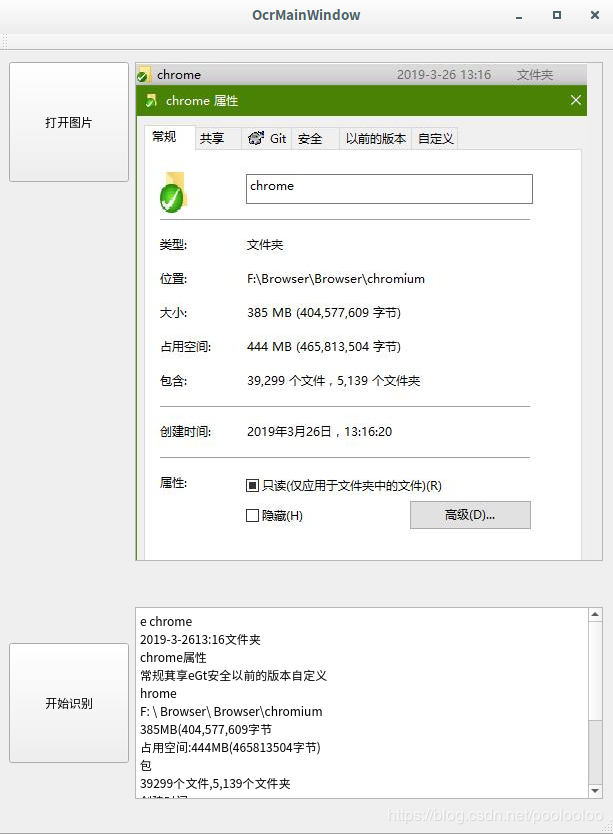Click the chrome file list row icon
Viewport: 613px width, 834px height.
click(x=144, y=74)
